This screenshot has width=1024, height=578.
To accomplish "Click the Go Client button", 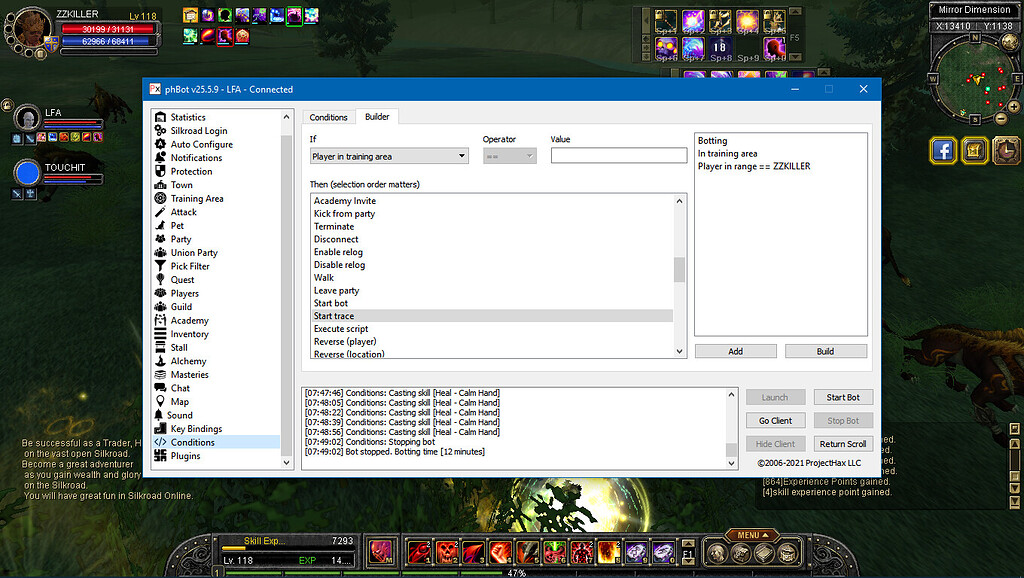I will [x=775, y=421].
